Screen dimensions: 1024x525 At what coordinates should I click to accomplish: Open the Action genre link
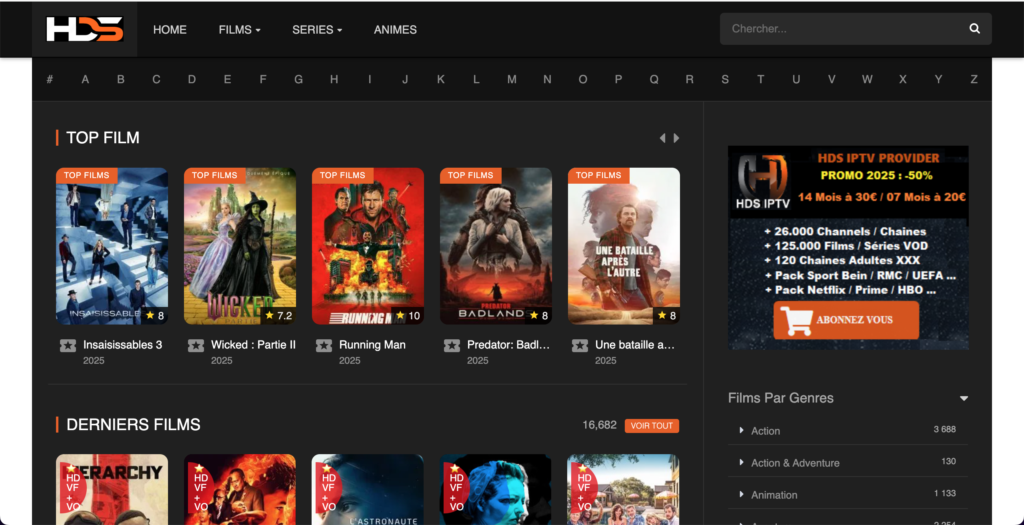765,431
